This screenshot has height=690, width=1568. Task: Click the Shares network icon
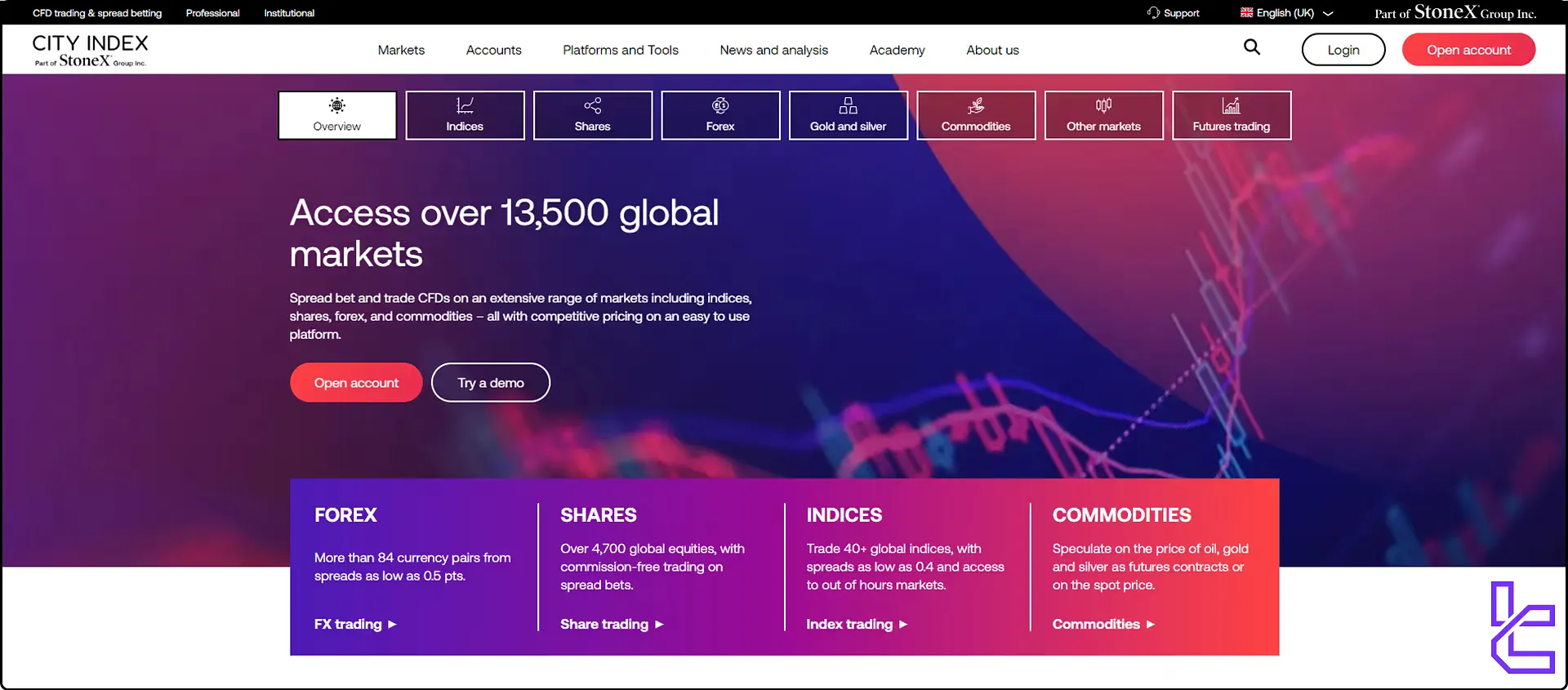[592, 105]
